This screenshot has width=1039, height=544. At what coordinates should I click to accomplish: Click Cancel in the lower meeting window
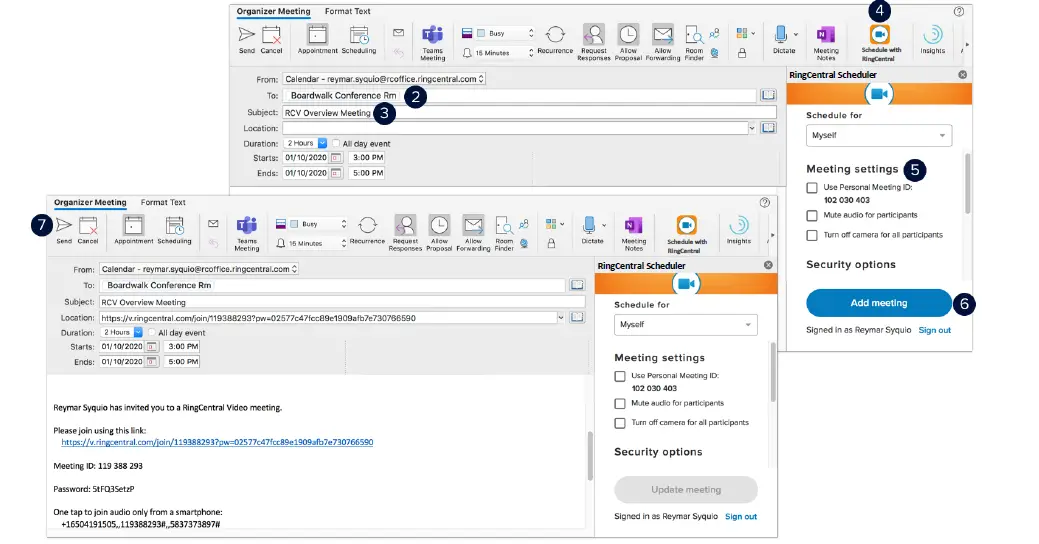pyautogui.click(x=87, y=231)
